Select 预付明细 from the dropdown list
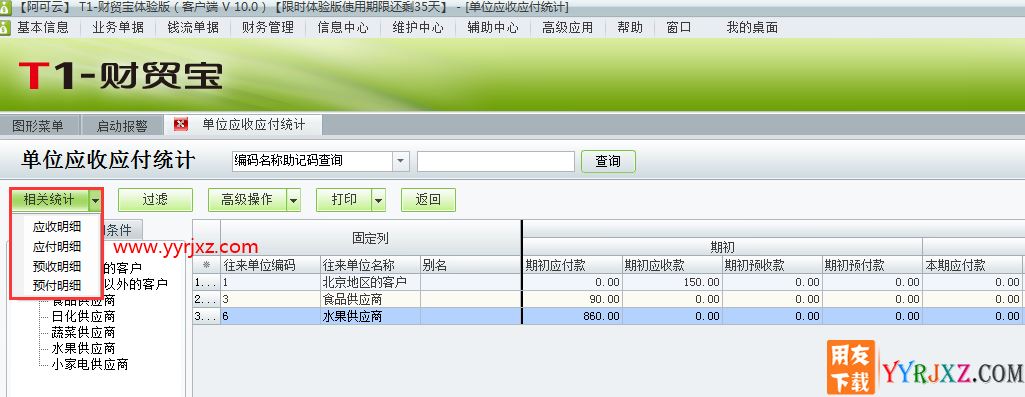1025x397 pixels. (x=57, y=285)
